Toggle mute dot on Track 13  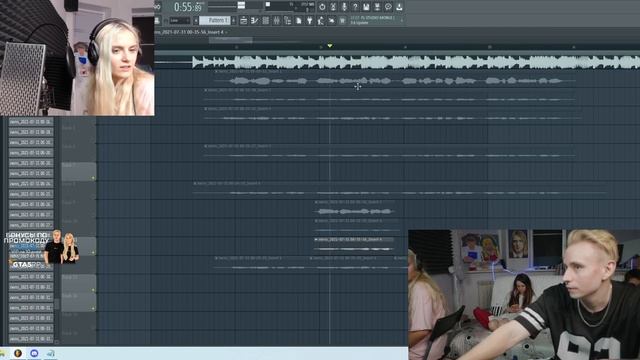(x=93, y=290)
